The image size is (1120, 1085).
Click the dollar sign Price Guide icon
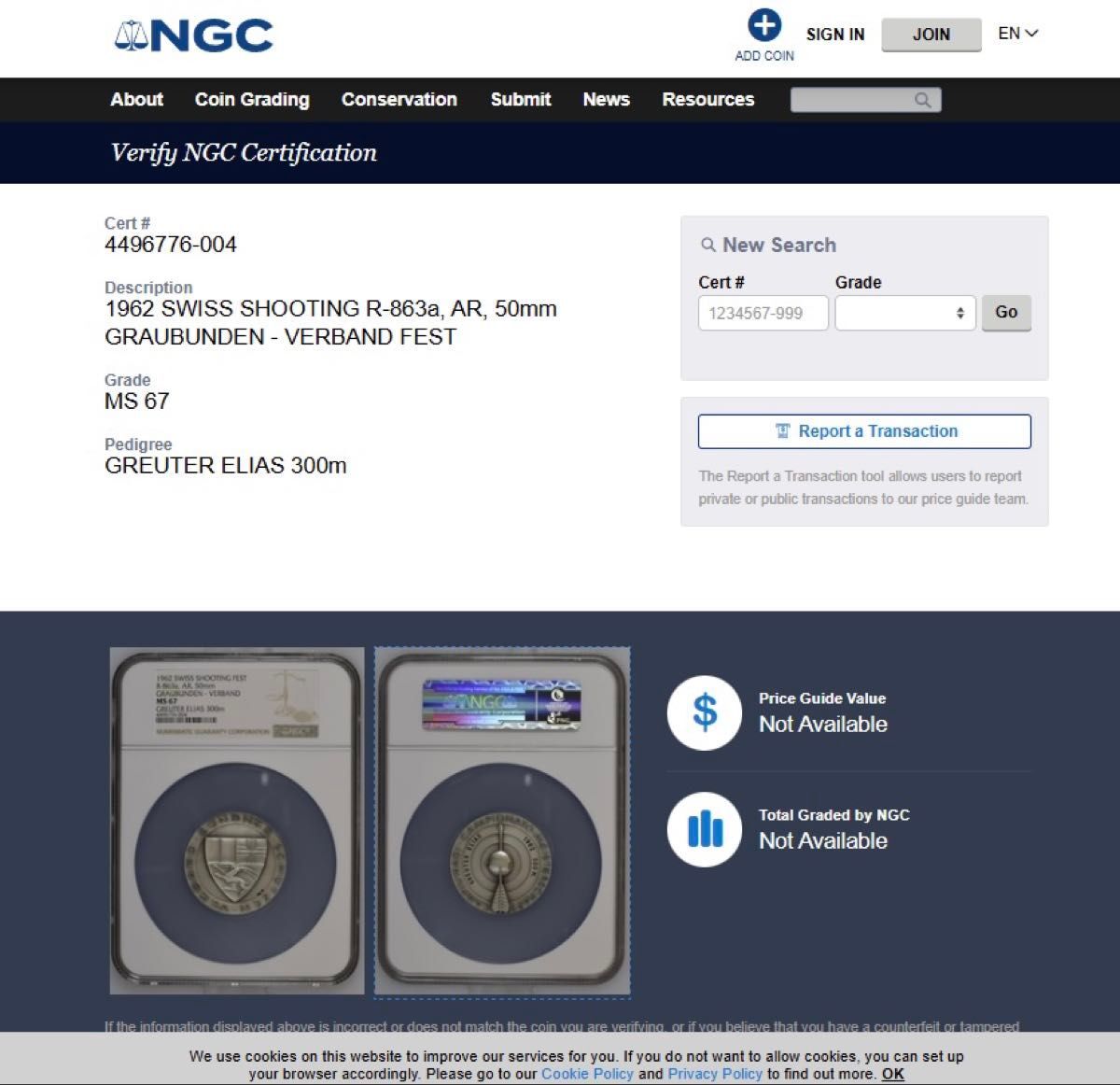click(x=705, y=712)
